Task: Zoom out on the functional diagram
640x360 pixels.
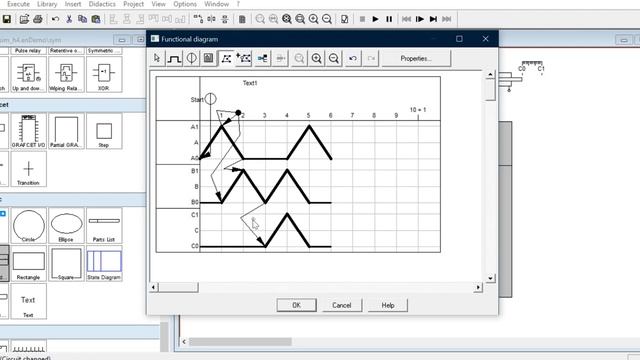Action: point(333,58)
